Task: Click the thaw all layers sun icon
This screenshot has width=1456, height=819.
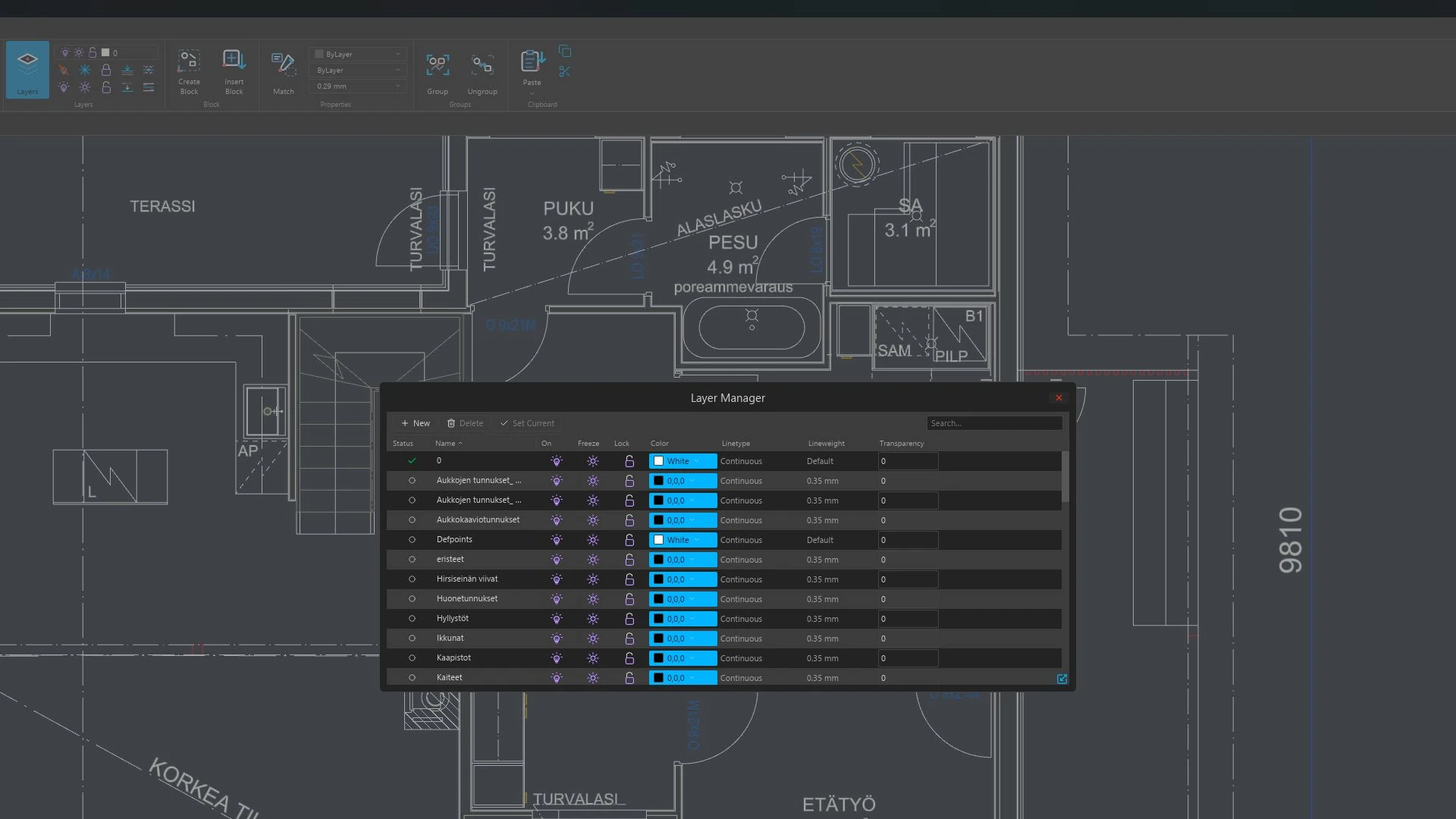Action: click(85, 87)
